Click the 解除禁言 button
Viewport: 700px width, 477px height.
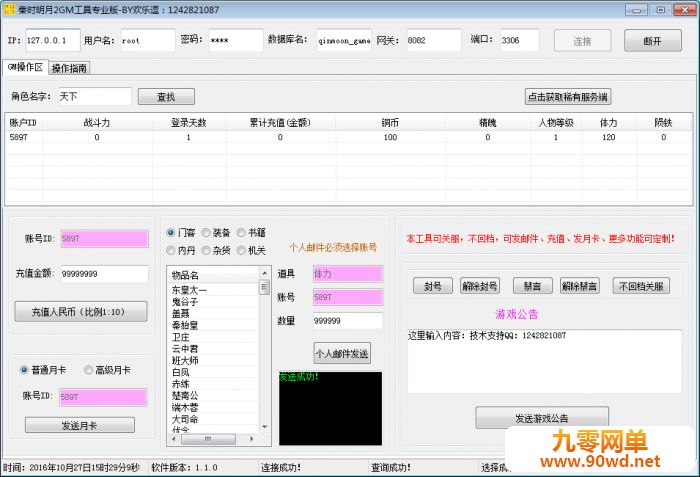pyautogui.click(x=579, y=286)
